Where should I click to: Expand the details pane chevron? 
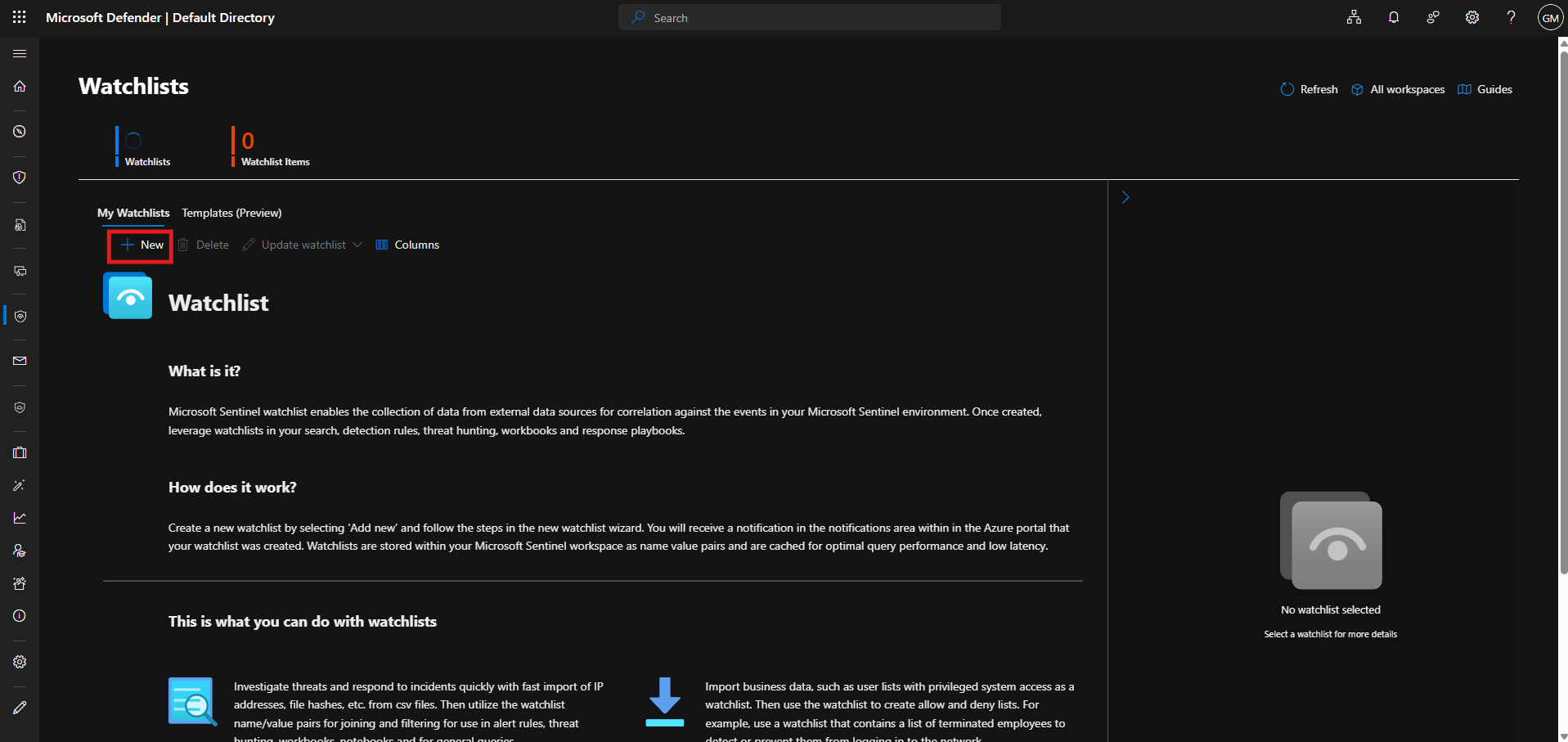click(1125, 197)
